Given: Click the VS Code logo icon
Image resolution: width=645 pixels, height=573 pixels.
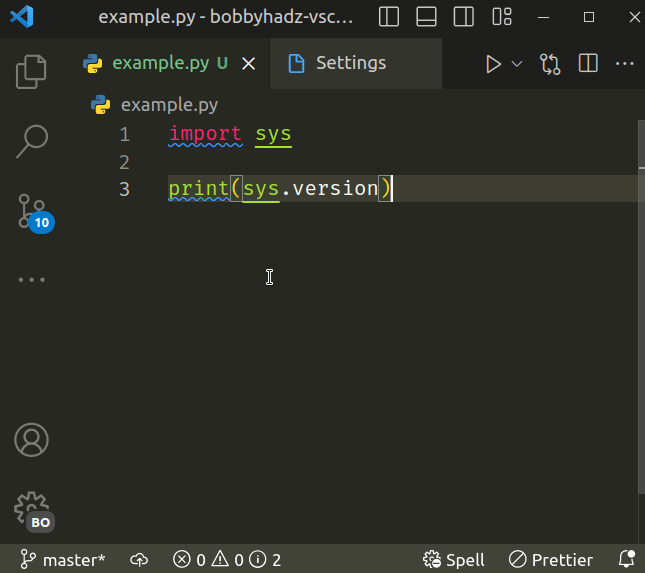Looking at the screenshot, I should (22, 17).
